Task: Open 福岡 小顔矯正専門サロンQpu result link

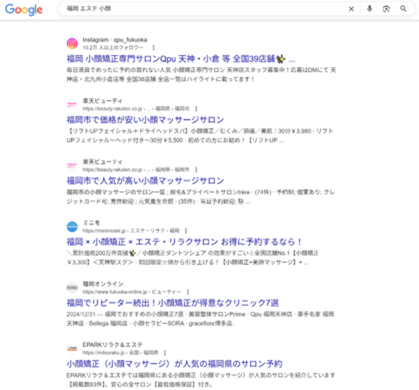Action: pyautogui.click(x=181, y=59)
